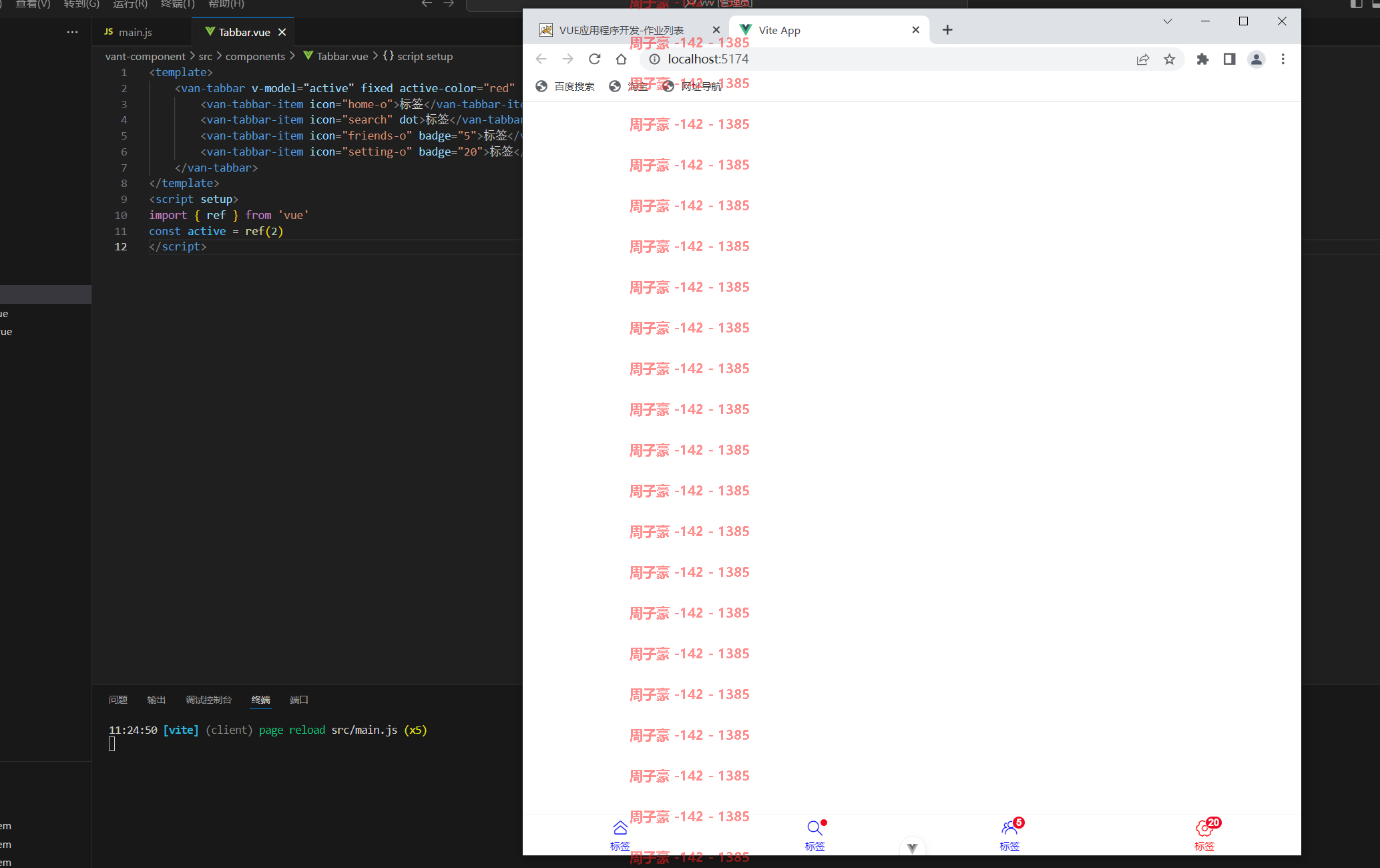Open the 淘宝 bookmark
Image resolution: width=1380 pixels, height=868 pixels.
(x=628, y=86)
